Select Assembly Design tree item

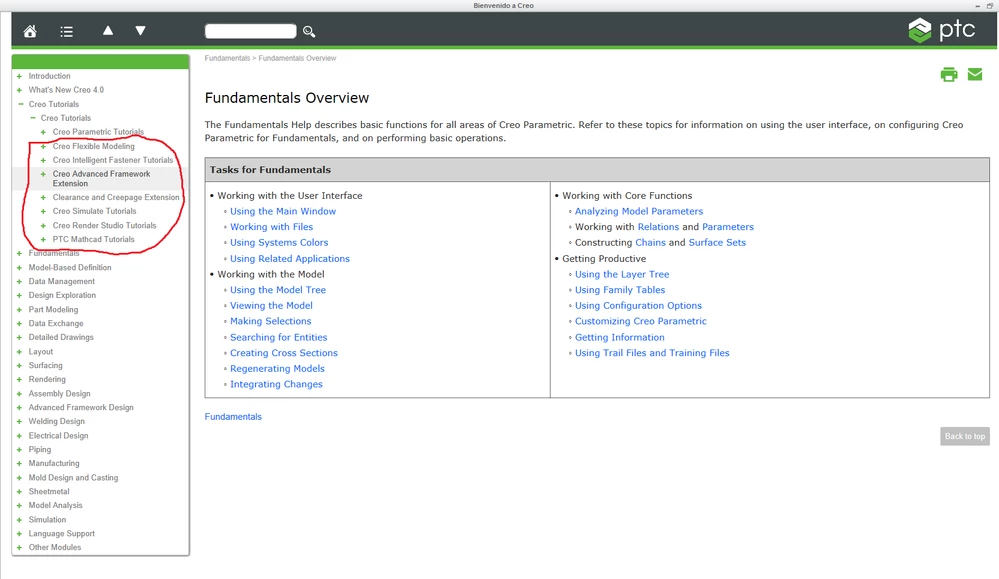(59, 394)
